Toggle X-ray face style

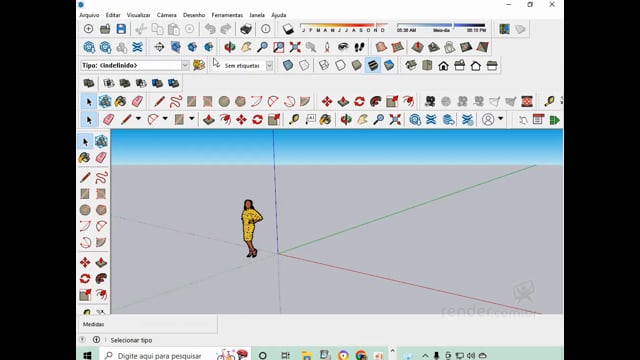click(288, 65)
